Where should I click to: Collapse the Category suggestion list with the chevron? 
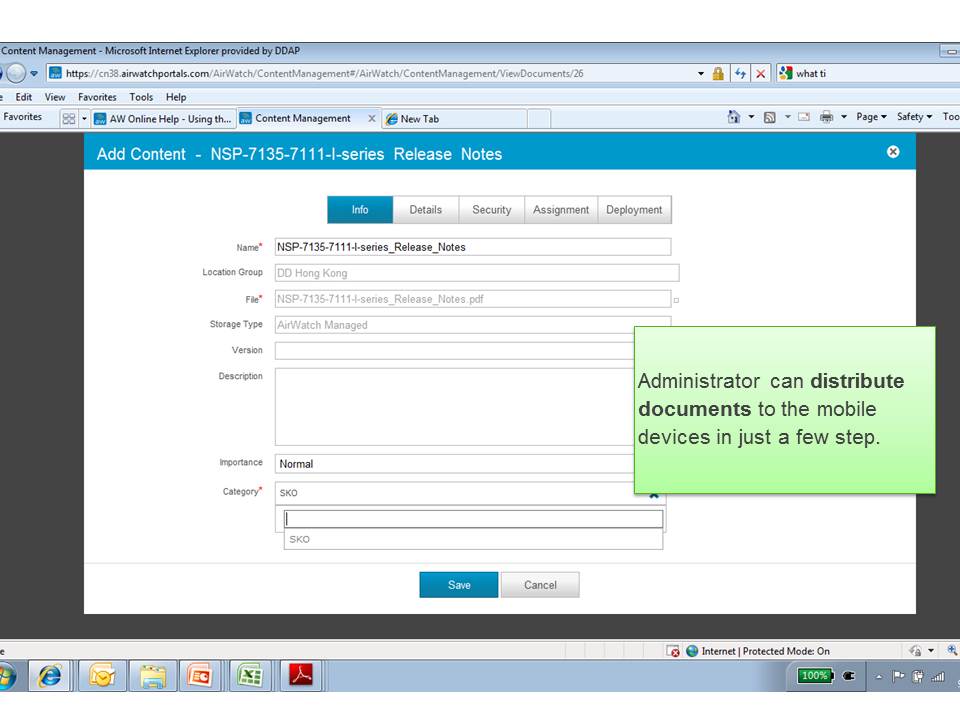[654, 494]
